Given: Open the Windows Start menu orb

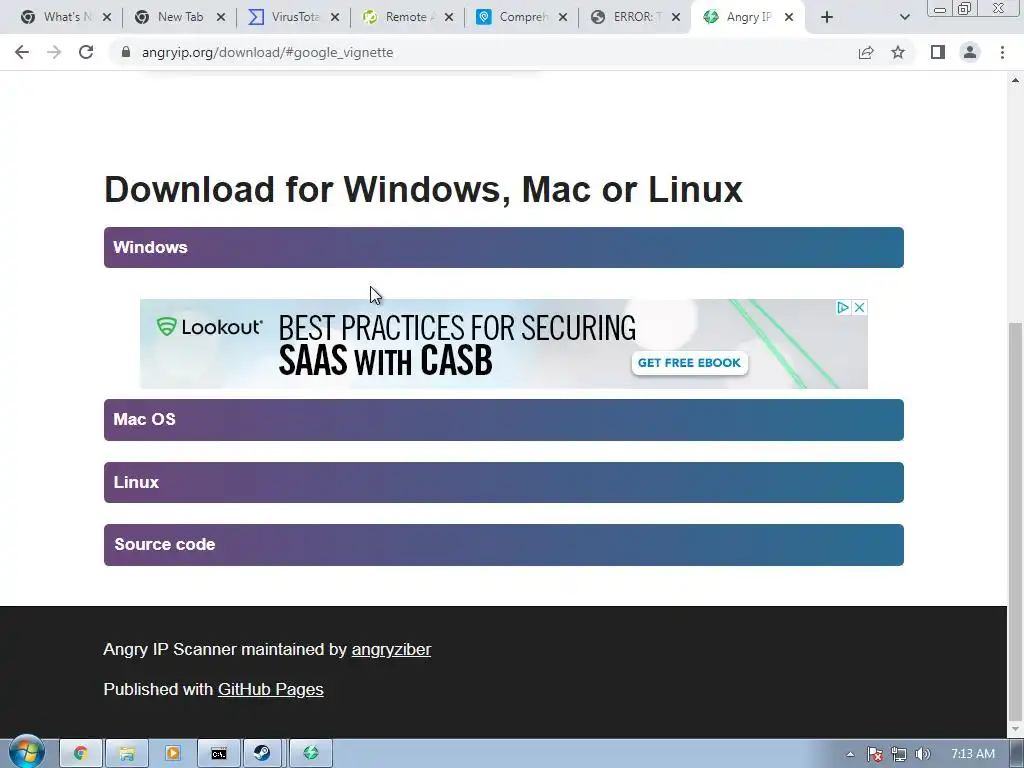Looking at the screenshot, I should pyautogui.click(x=26, y=752).
